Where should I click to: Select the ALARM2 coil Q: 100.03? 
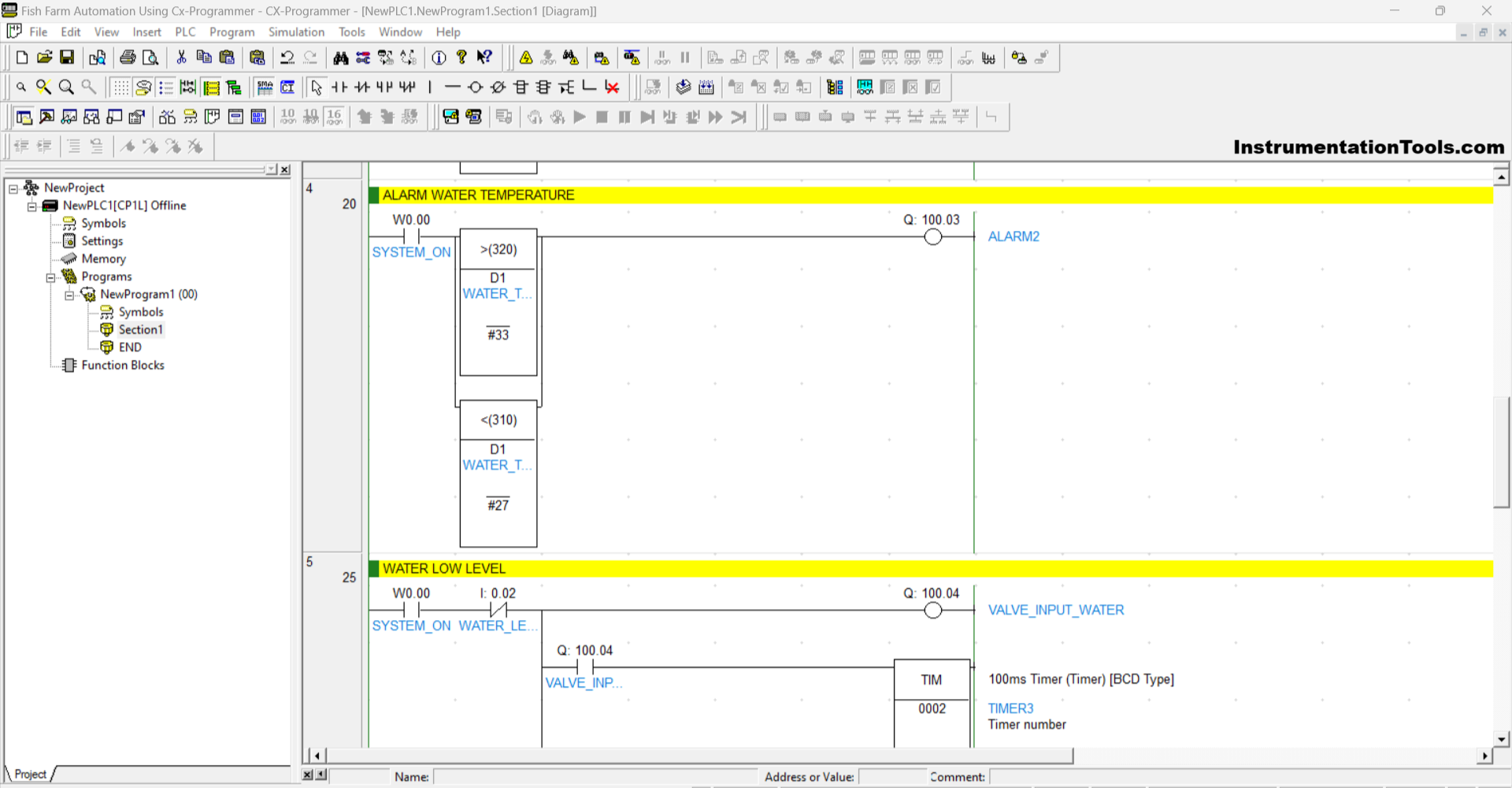(x=933, y=236)
